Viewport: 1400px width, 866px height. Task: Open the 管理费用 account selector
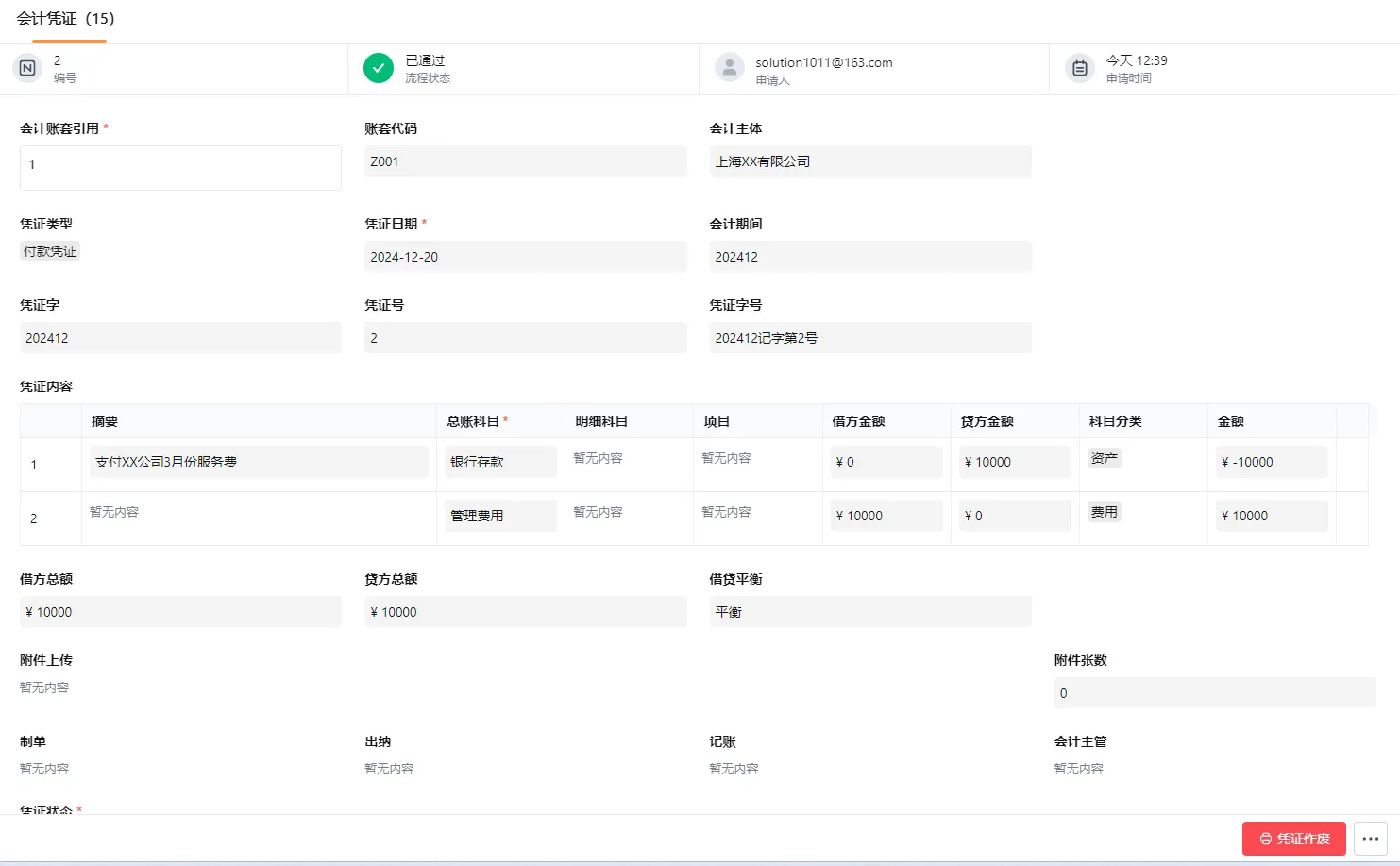point(500,515)
